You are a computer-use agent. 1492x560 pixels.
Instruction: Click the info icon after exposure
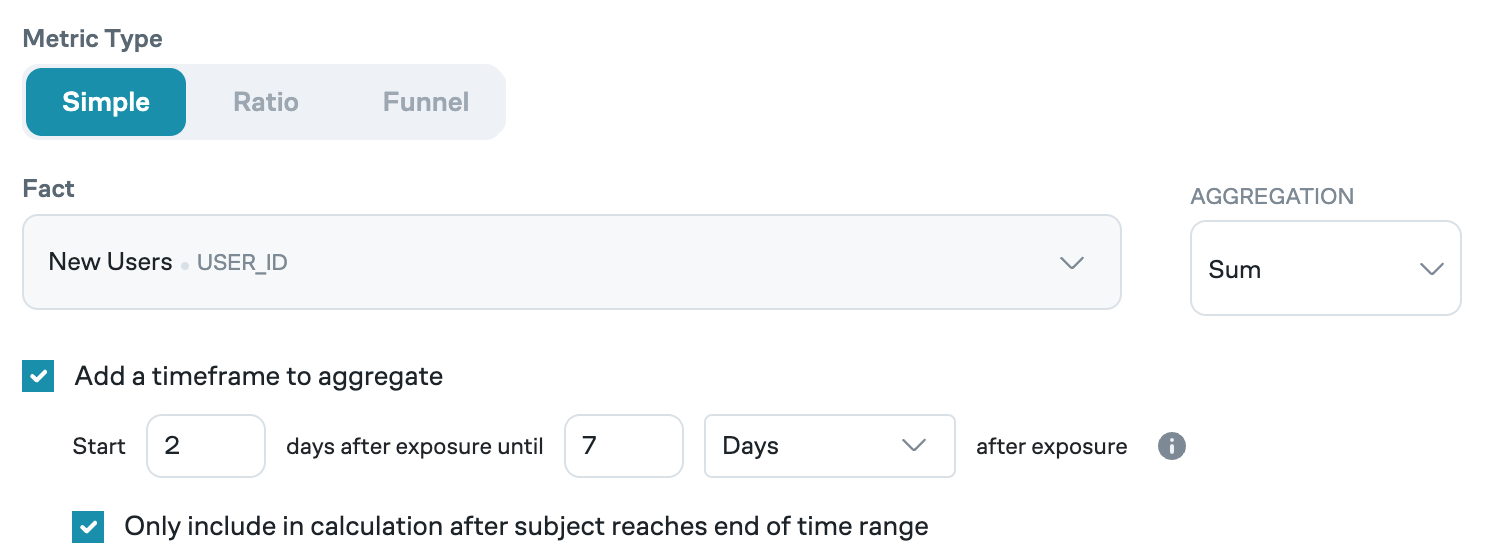tap(1171, 446)
